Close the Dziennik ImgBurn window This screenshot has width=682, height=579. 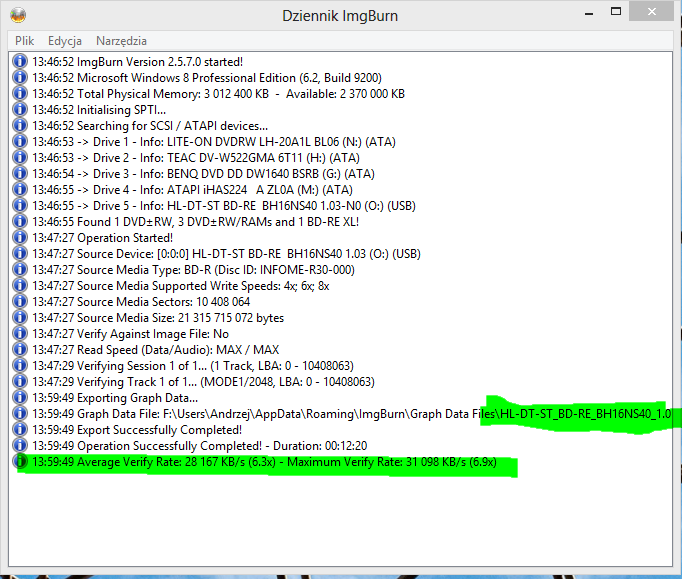point(651,11)
